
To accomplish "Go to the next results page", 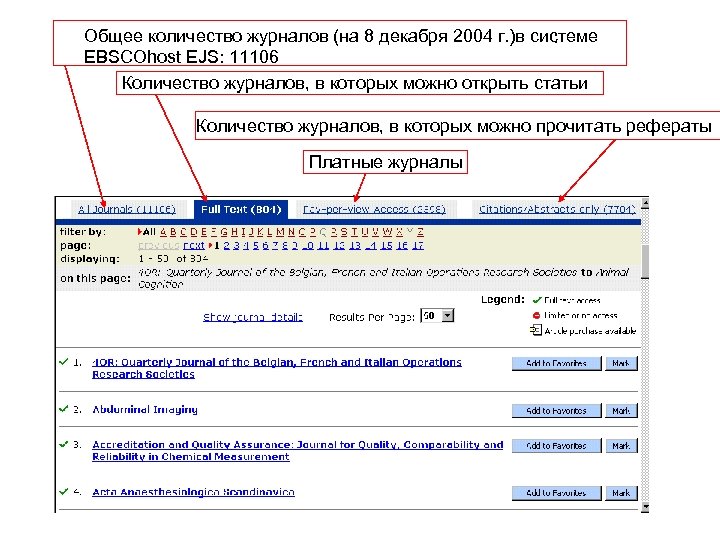I will click(x=194, y=246).
